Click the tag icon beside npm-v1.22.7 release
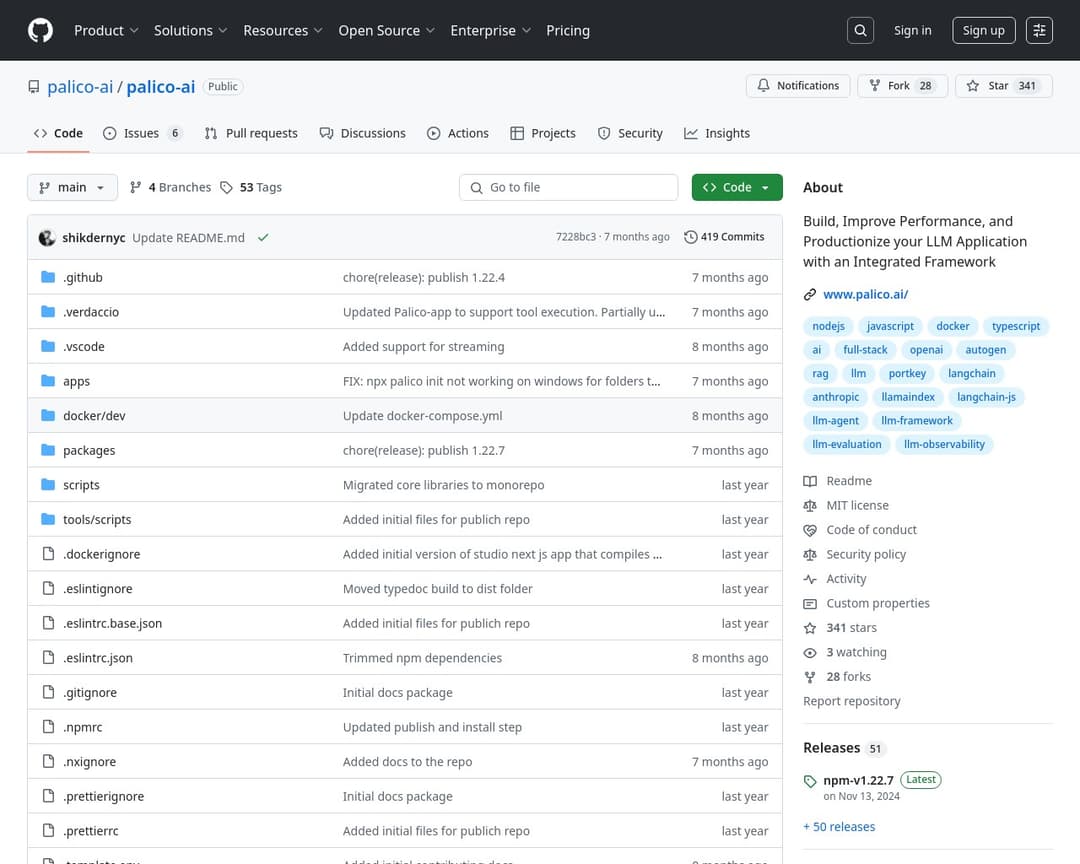The height and width of the screenshot is (864, 1080). (x=810, y=781)
